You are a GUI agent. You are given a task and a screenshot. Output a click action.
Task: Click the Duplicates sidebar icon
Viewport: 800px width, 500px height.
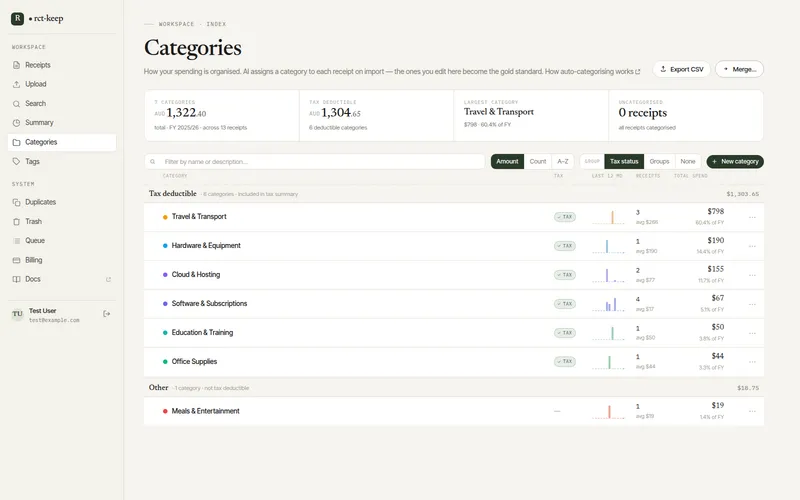click(16, 202)
